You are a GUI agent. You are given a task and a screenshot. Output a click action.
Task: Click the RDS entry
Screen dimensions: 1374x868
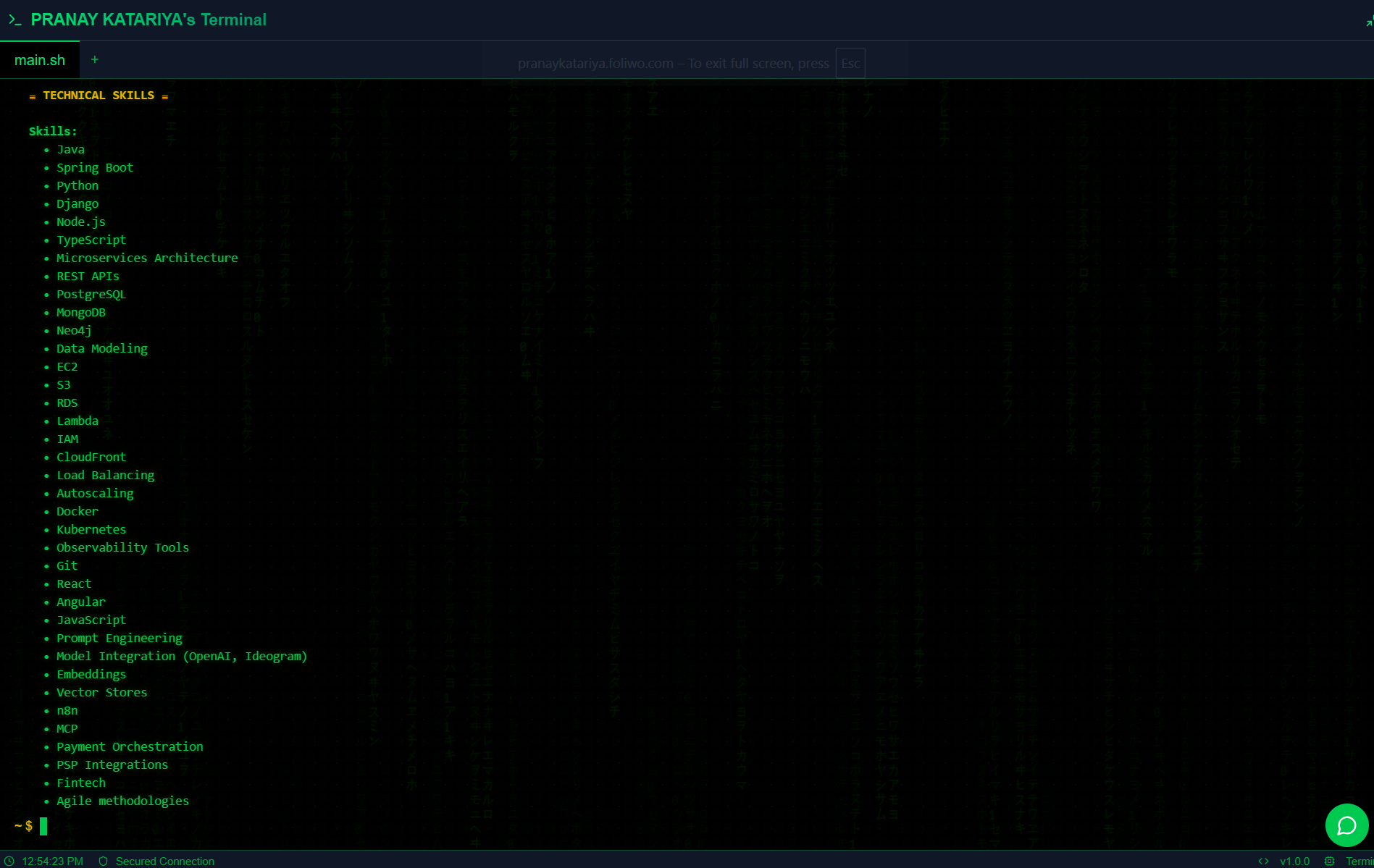[x=67, y=403]
